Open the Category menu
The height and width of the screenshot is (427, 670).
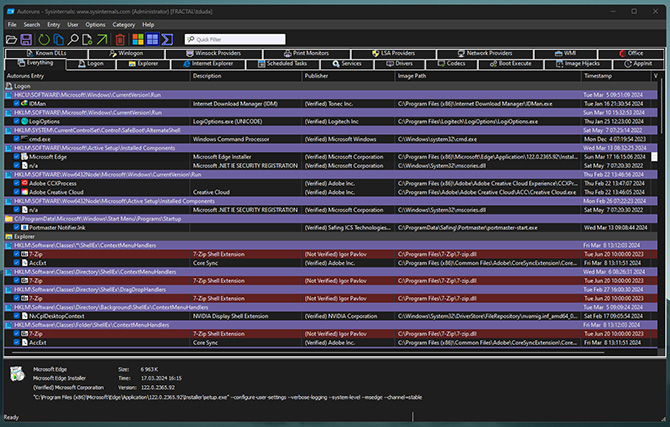(123, 25)
